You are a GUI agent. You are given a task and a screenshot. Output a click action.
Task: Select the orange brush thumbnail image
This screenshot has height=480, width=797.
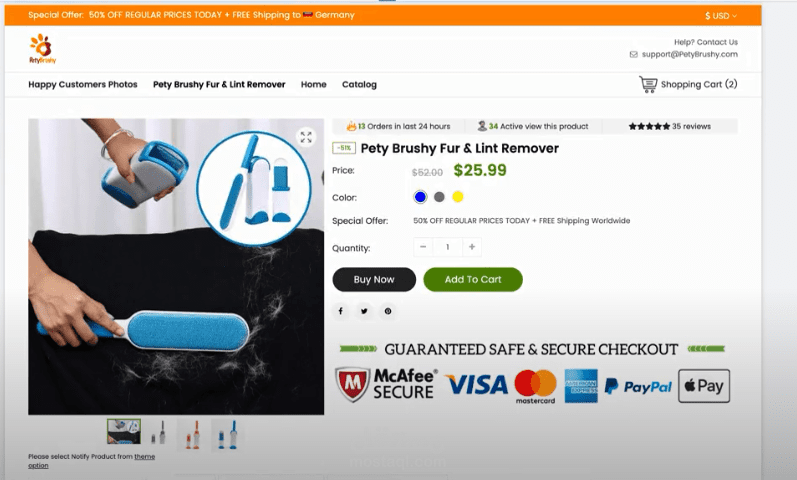click(x=193, y=435)
